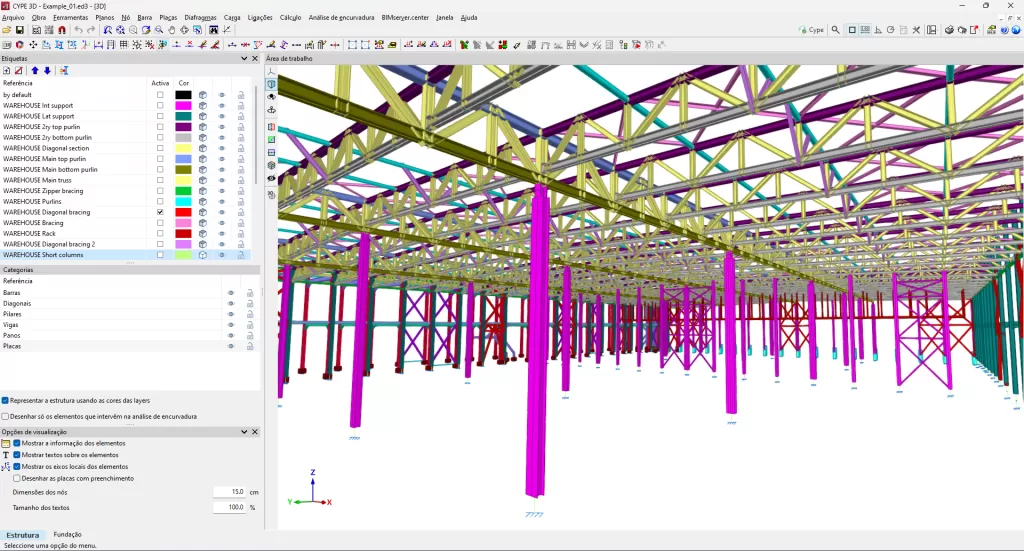This screenshot has width=1024, height=551.
Task: Enable 'Desenhar as placas com preenchimento' checkbox
Action: point(17,478)
